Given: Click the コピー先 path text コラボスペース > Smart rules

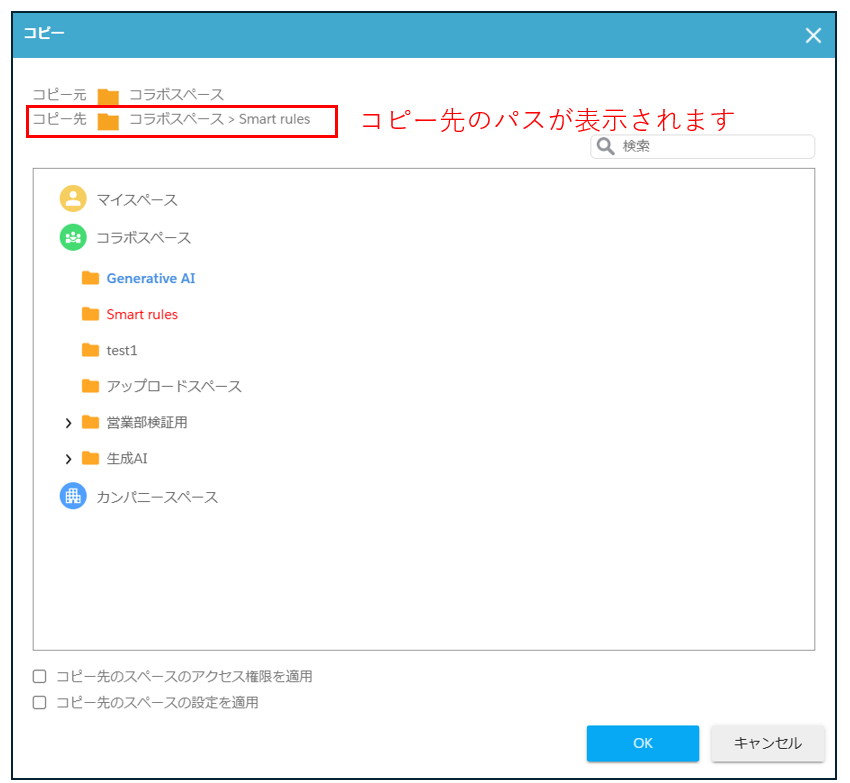Looking at the screenshot, I should pos(220,119).
